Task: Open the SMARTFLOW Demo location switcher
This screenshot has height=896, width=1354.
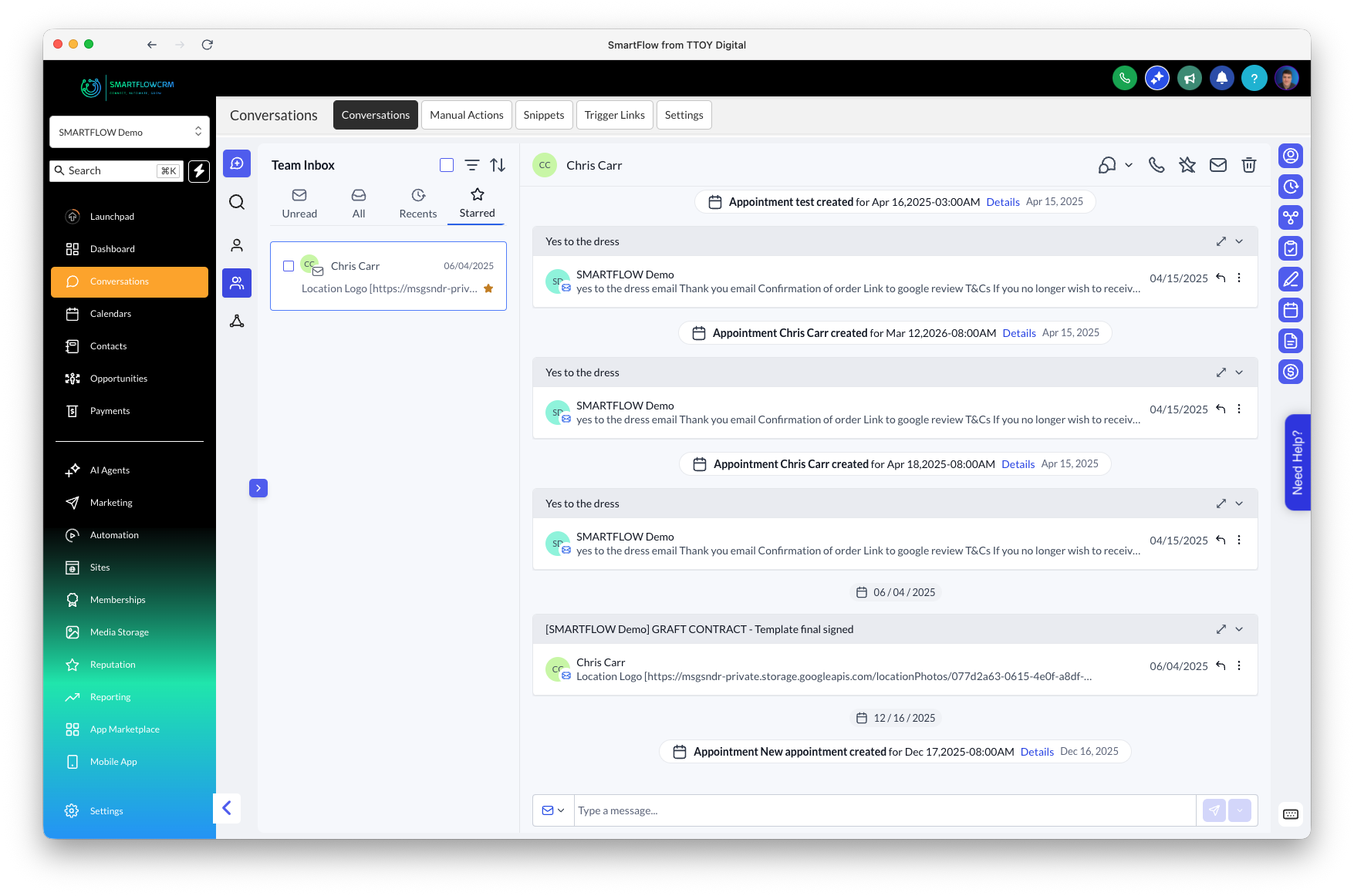Action: pos(129,131)
